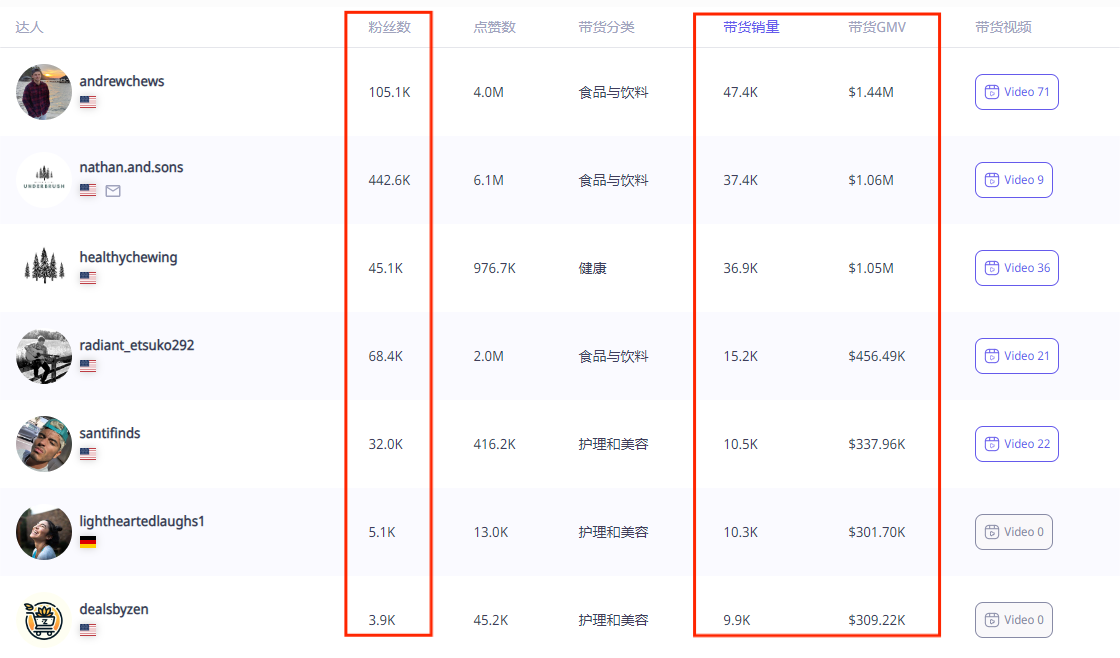Open Video 71 button for andrewchews
1120x658 pixels.
(x=1016, y=92)
